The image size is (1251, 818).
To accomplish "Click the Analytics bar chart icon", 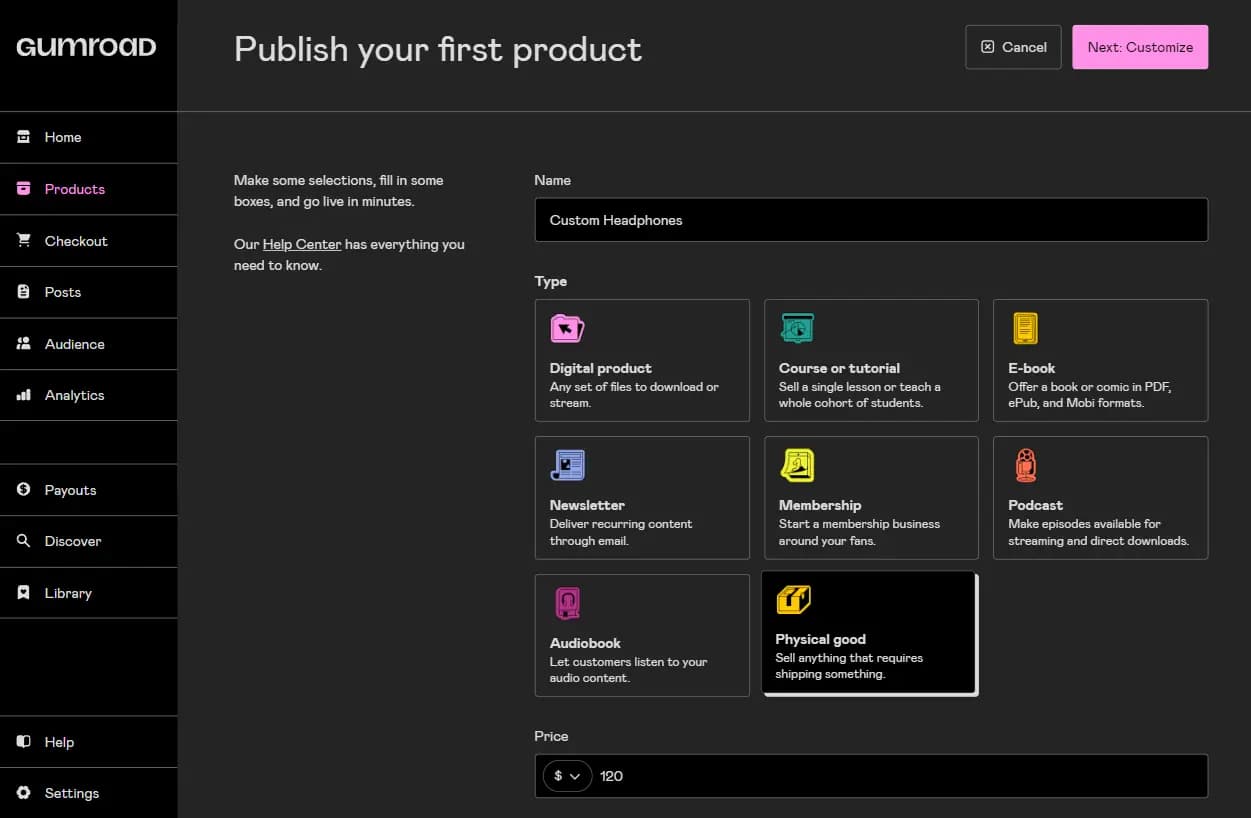I will tap(24, 395).
